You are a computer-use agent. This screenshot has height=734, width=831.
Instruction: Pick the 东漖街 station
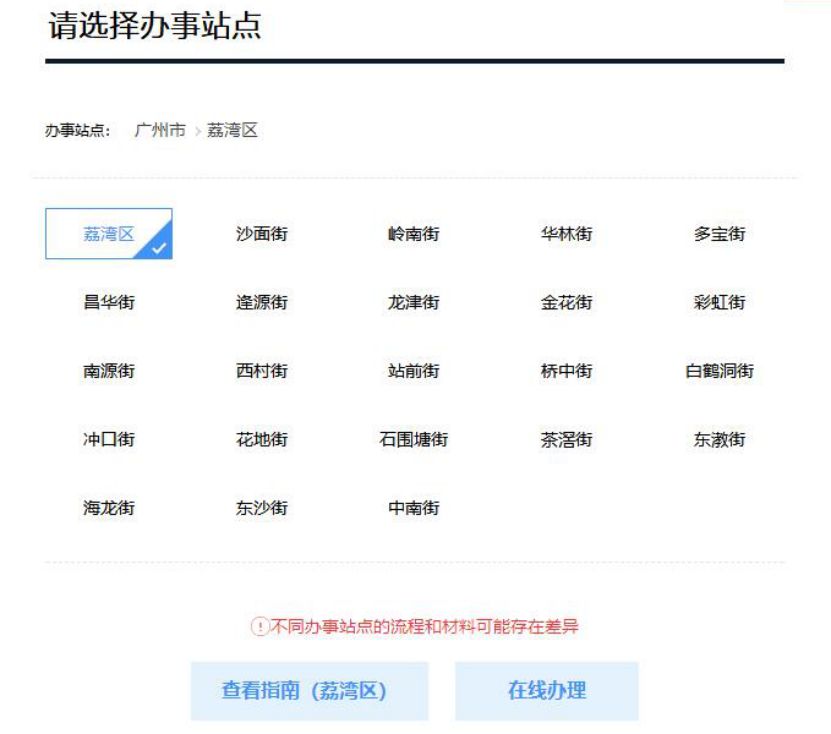[x=719, y=439]
